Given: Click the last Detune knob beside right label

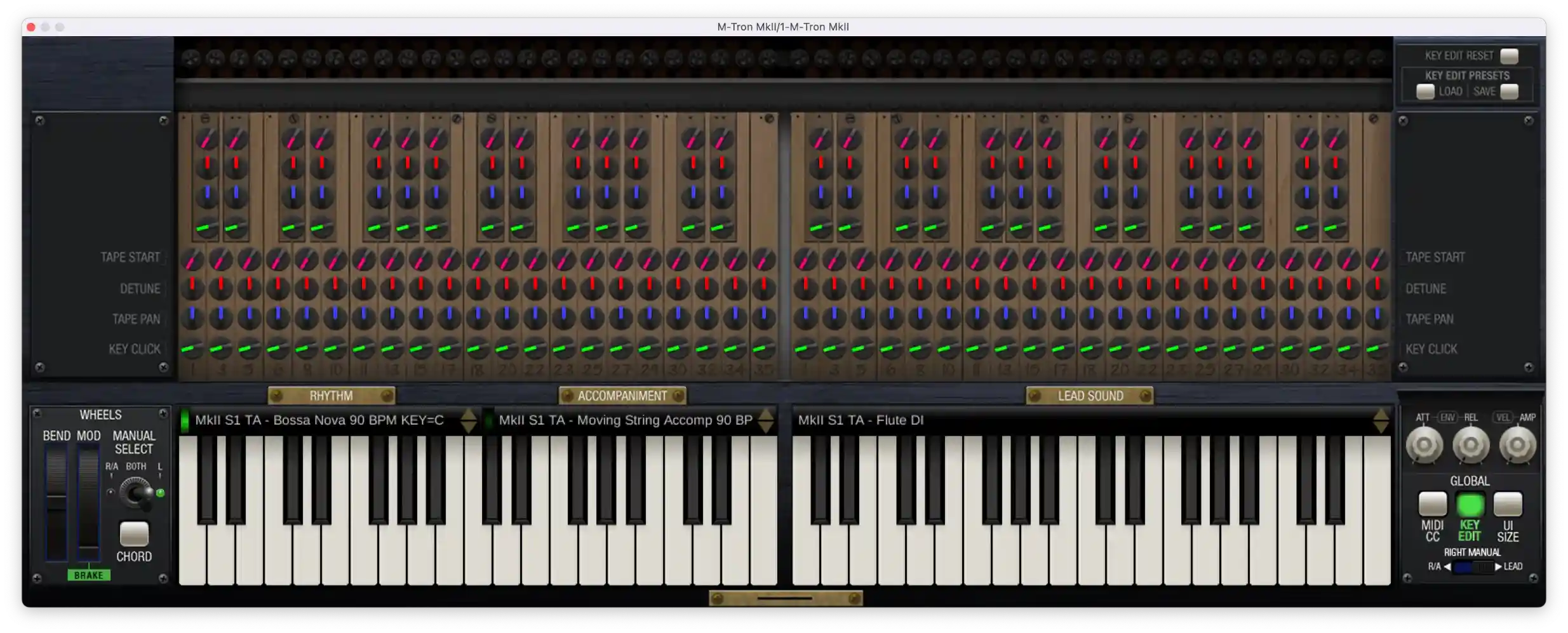Looking at the screenshot, I should click(1377, 288).
